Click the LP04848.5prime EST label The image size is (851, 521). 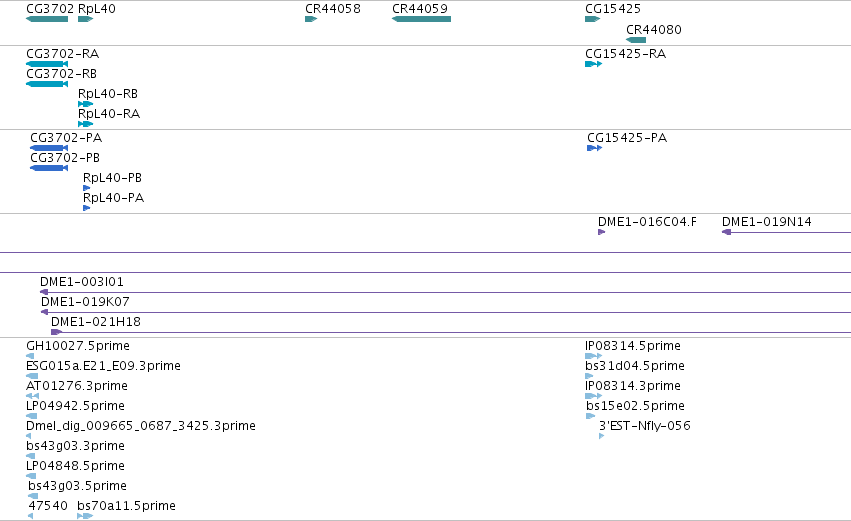tap(75, 466)
